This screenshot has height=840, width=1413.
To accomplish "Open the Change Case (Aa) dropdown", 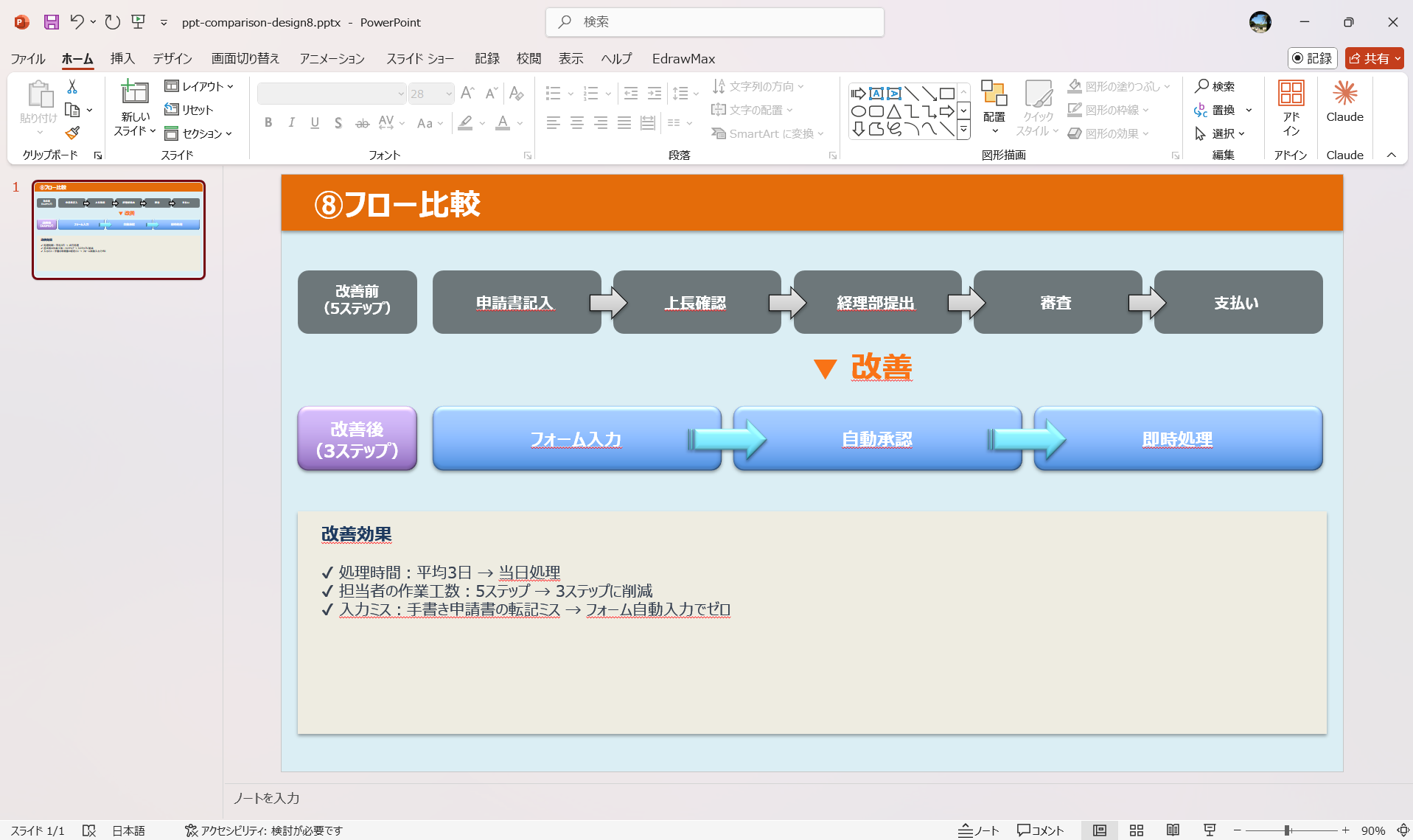I will (x=430, y=123).
